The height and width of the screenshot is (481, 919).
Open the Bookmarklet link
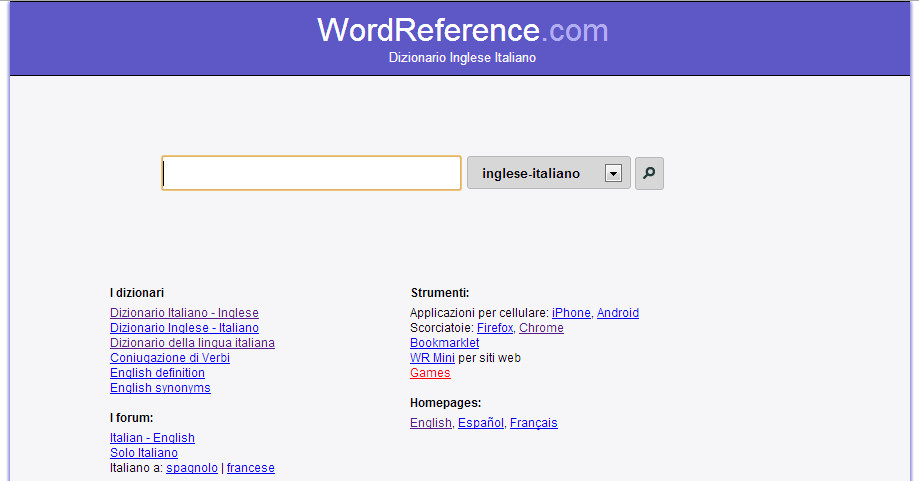tap(444, 343)
